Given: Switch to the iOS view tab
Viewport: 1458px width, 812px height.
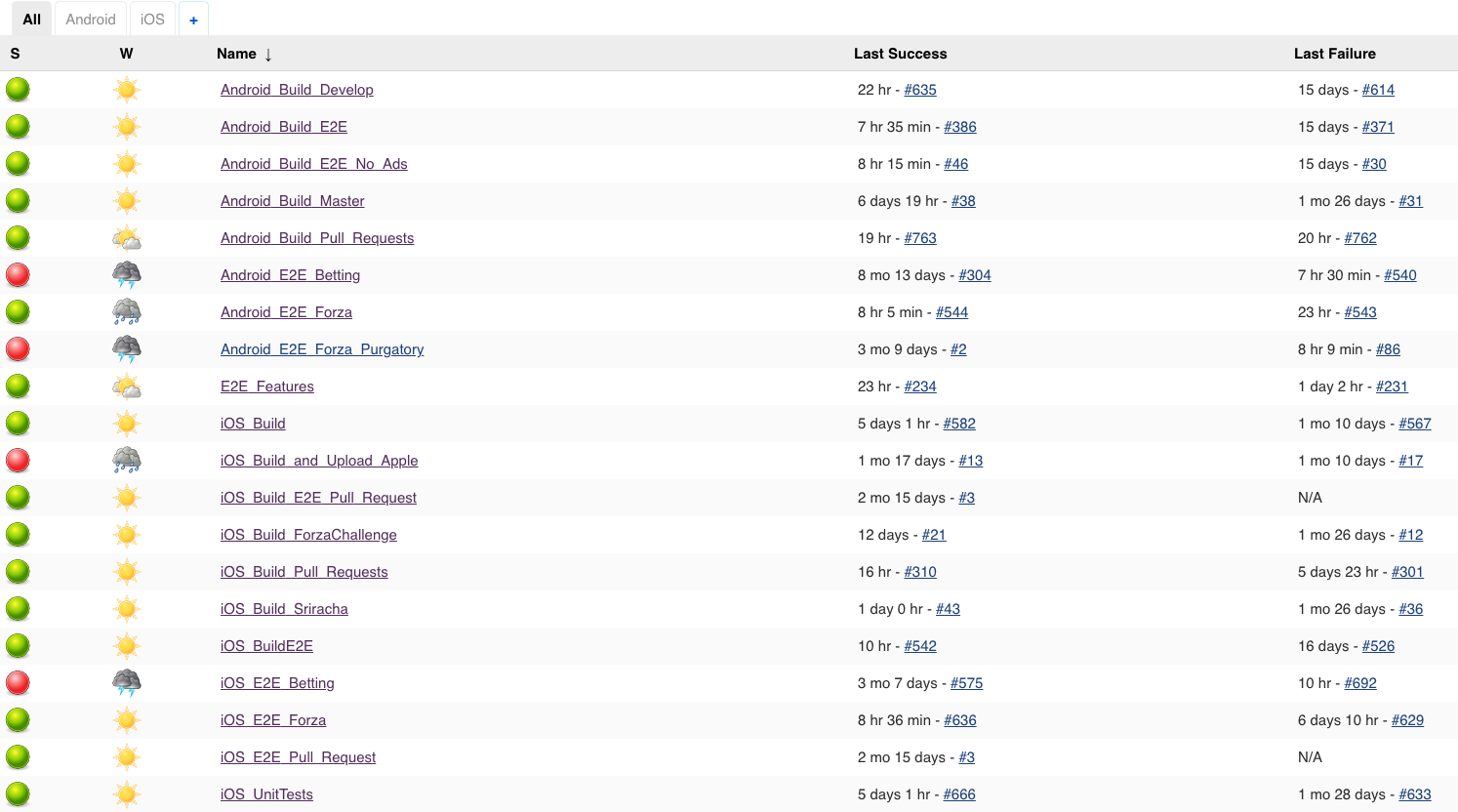Looking at the screenshot, I should (x=152, y=19).
